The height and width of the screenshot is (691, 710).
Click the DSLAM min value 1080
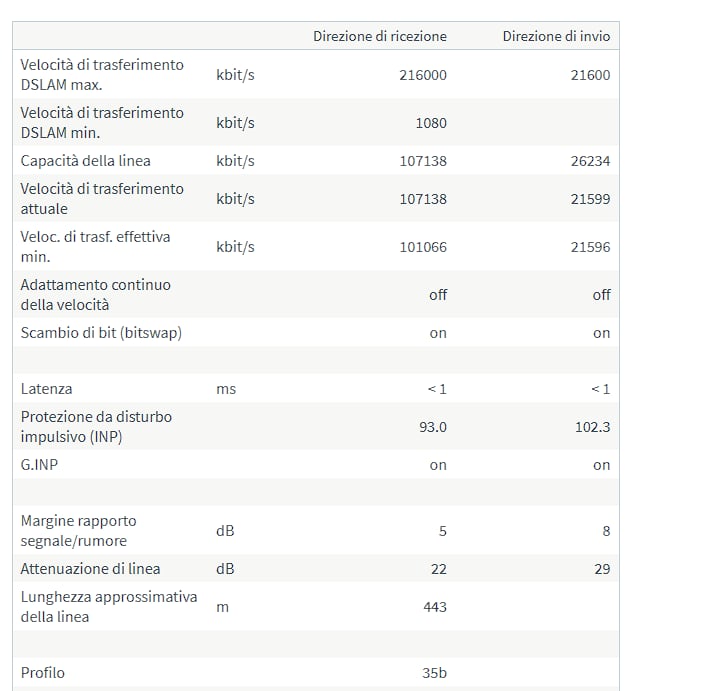[431, 123]
